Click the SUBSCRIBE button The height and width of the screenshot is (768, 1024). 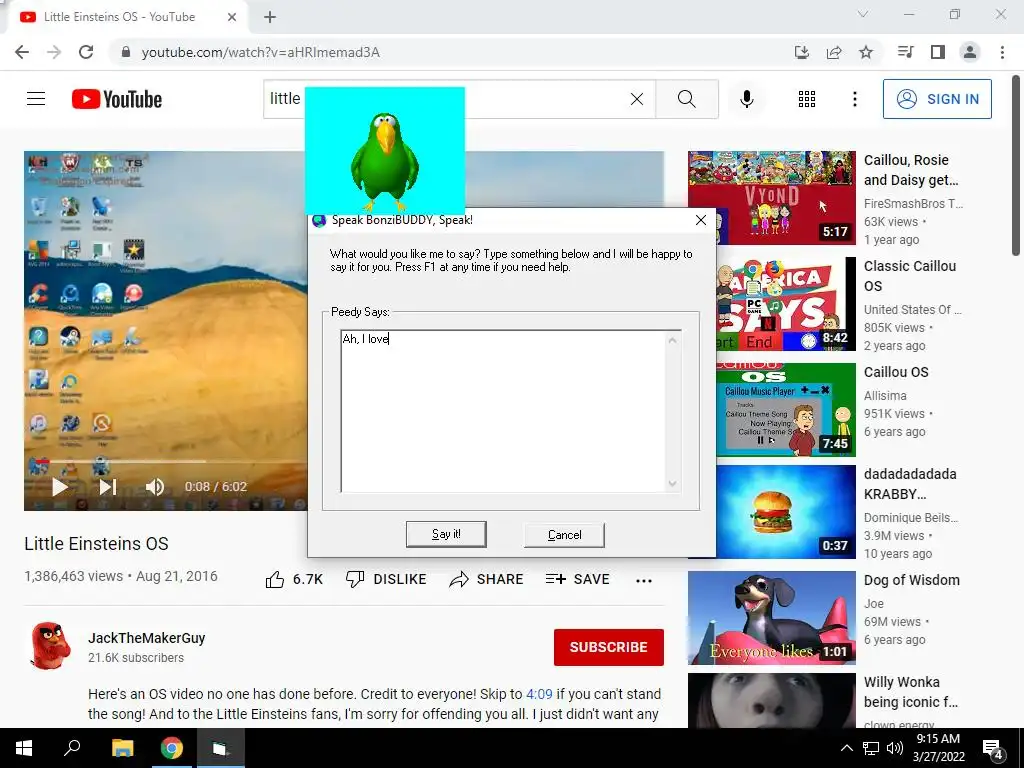tap(609, 647)
